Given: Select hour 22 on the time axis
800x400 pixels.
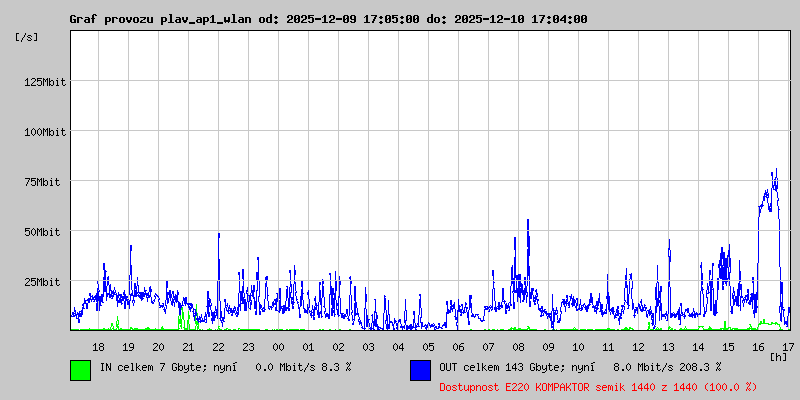Looking at the screenshot, I should (x=218, y=346).
